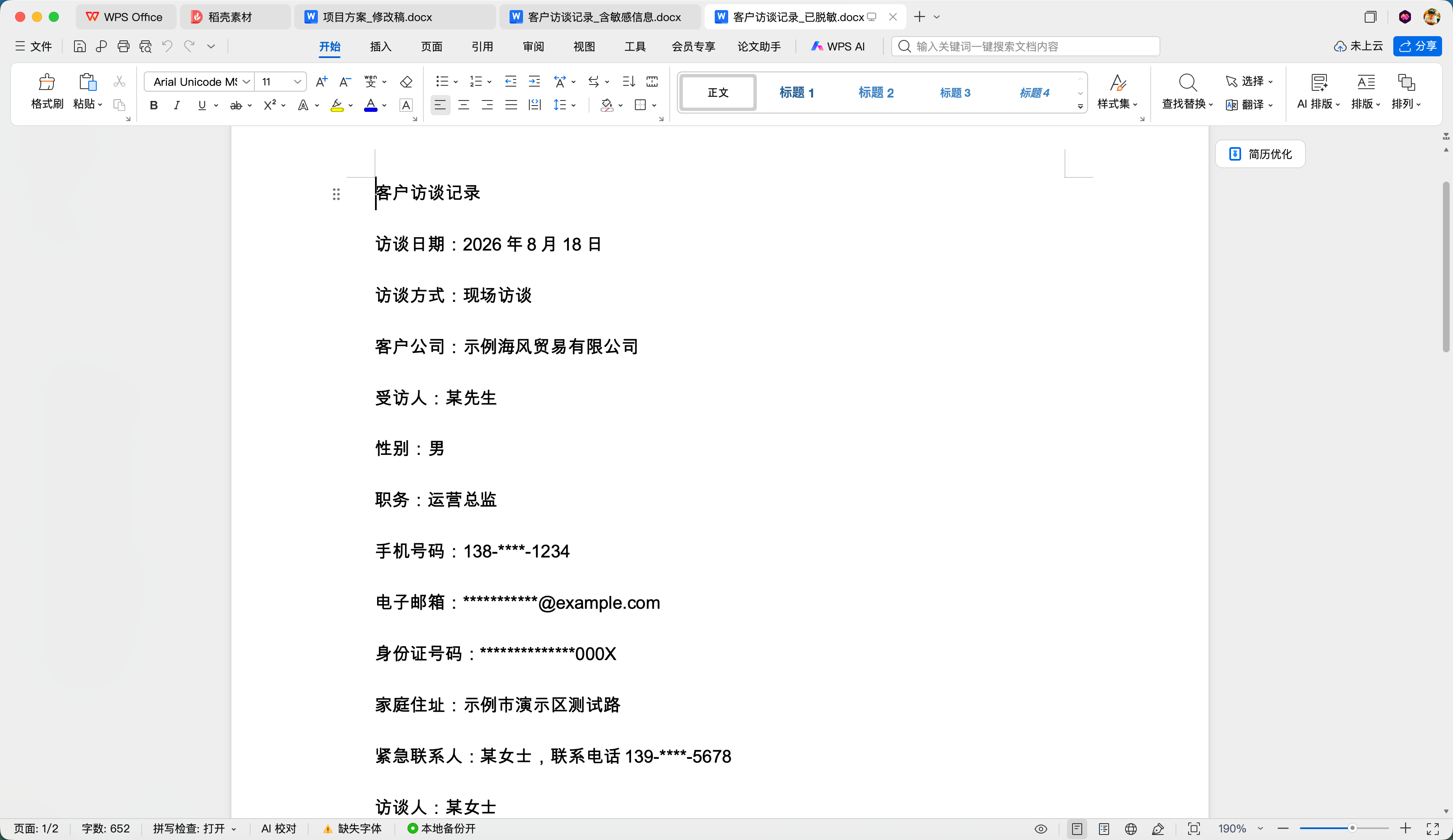
Task: Switch to 项目方案_修改稿.docx document tab
Action: click(x=377, y=17)
